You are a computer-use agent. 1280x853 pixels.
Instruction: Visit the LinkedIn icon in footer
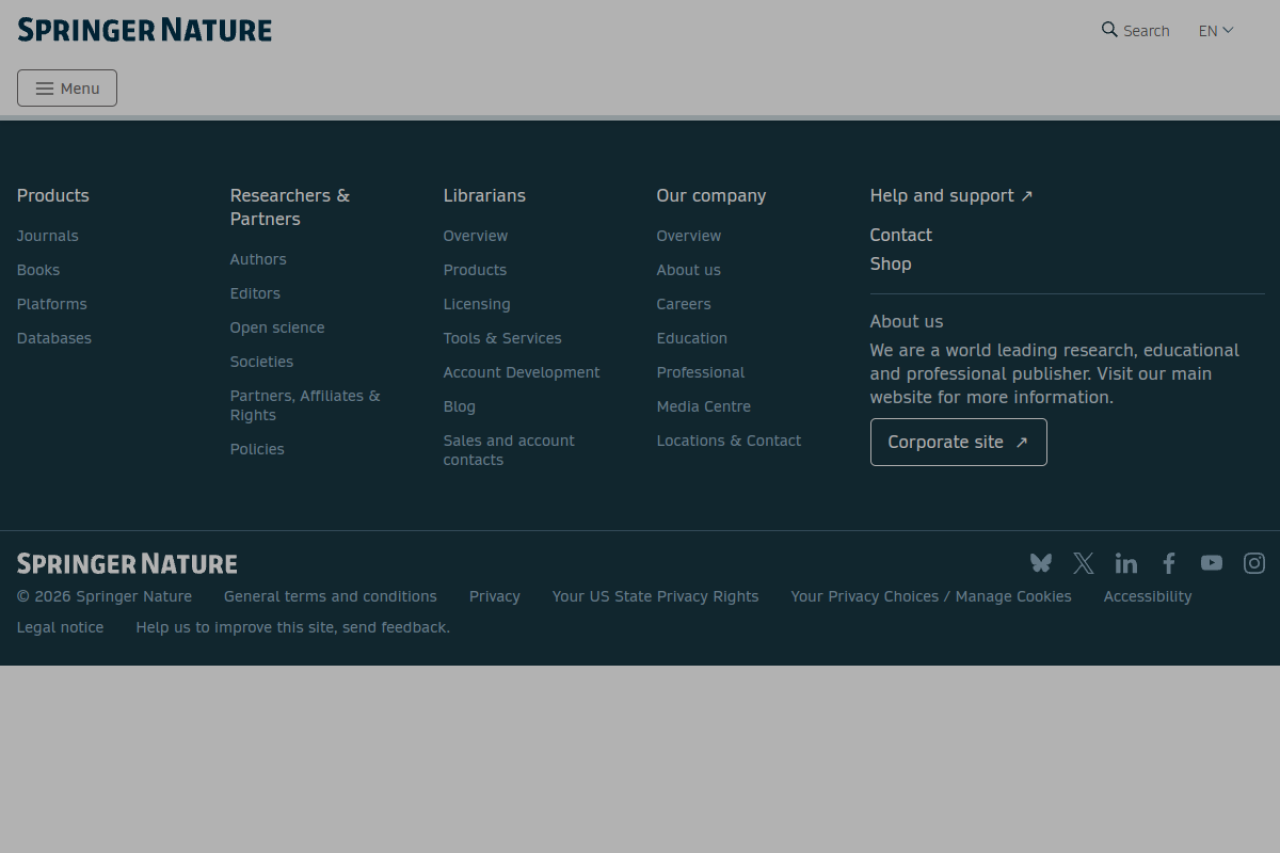[1126, 563]
